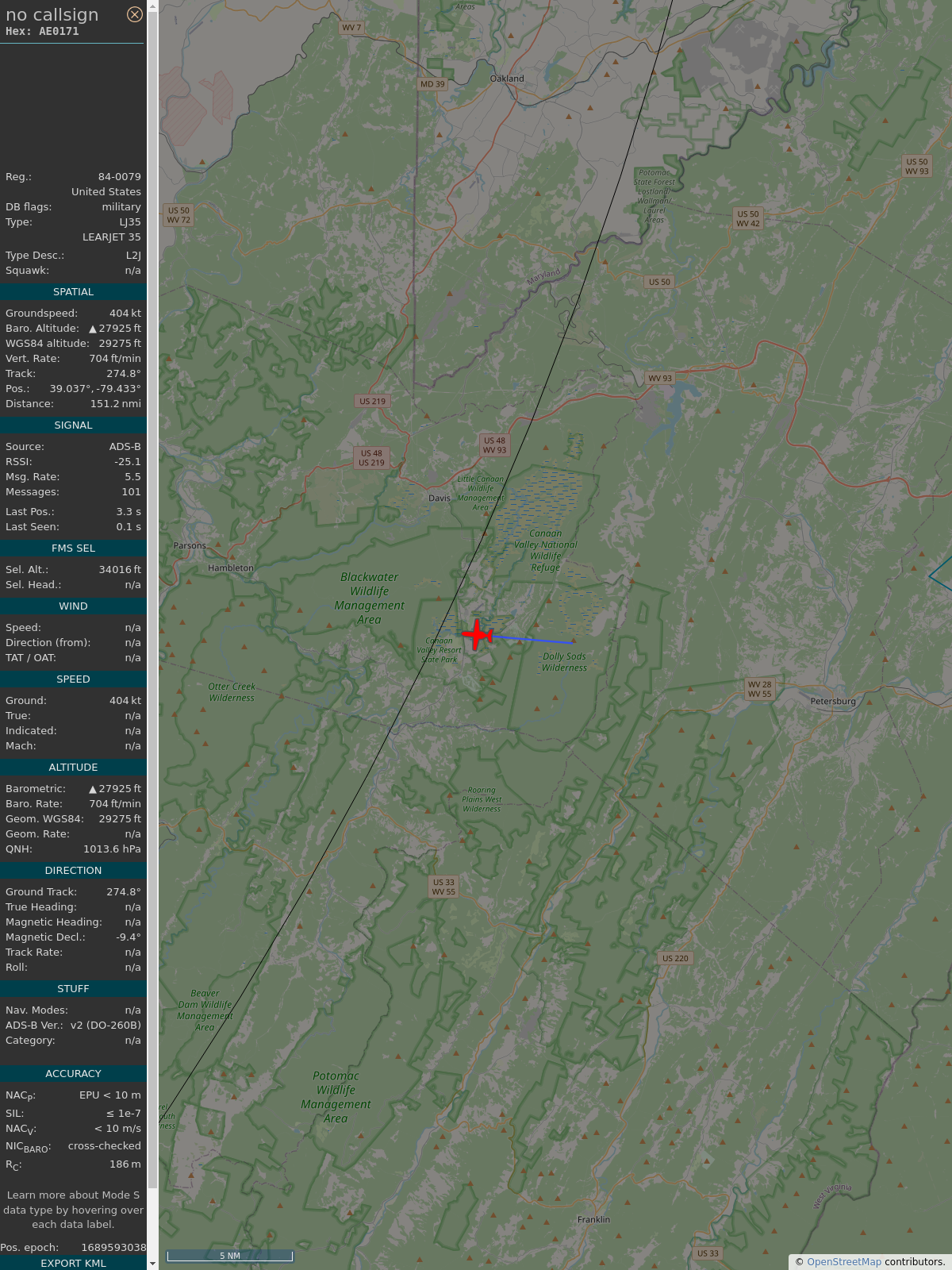Click the WV 28 / WV 55 road shield
The width and height of the screenshot is (952, 1270).
click(x=759, y=689)
